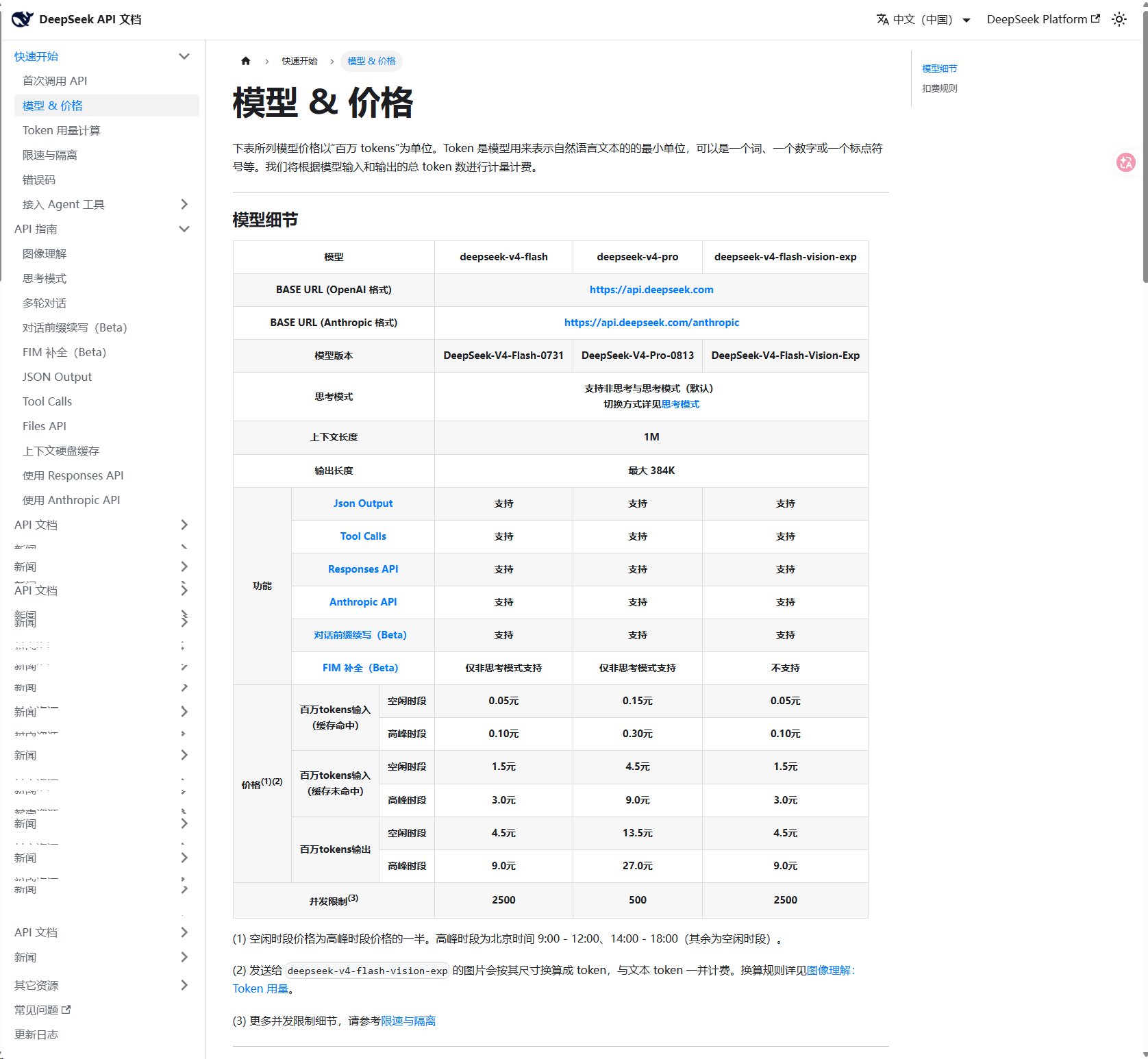
Task: Click the 最大 384K output length cell
Action: (x=651, y=471)
